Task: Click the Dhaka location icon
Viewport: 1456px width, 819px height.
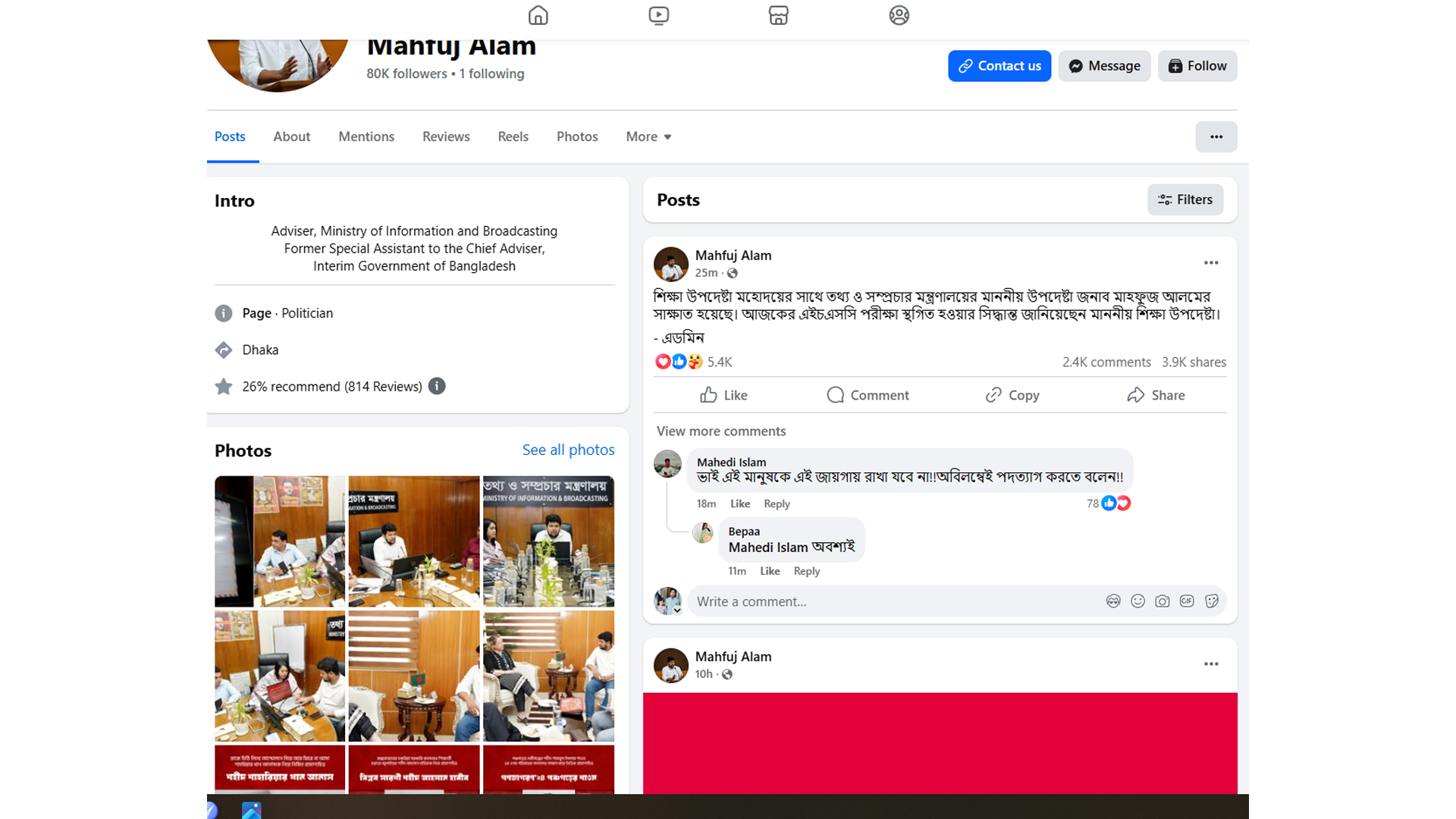Action: coord(223,350)
